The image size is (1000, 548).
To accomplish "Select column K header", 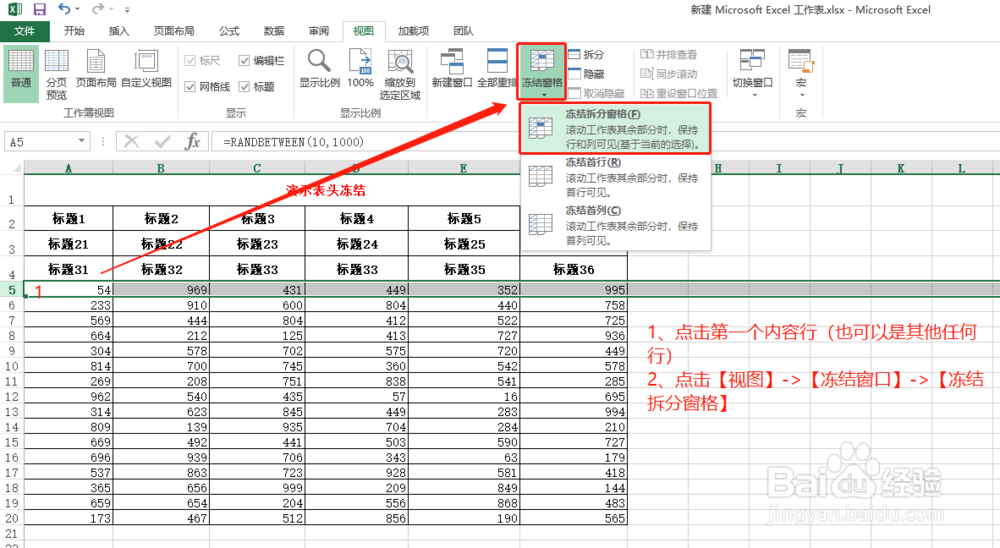I will (901, 168).
